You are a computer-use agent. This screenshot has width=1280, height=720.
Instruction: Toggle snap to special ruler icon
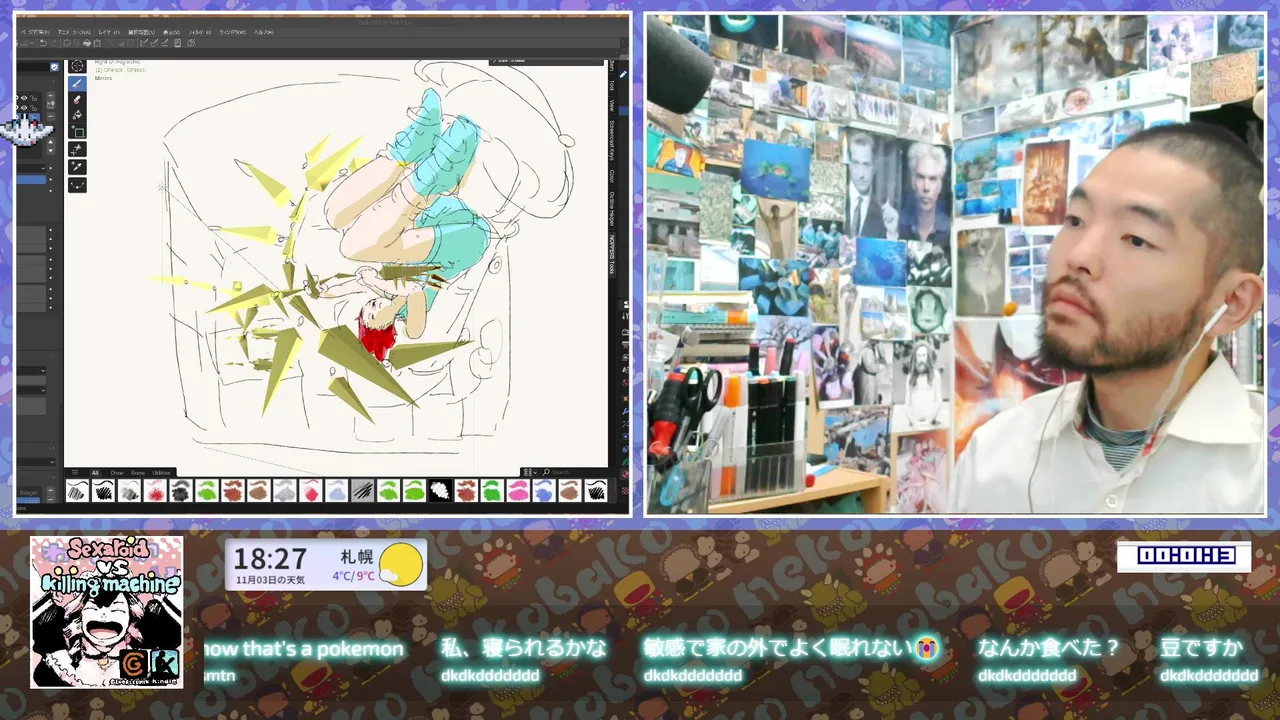point(154,43)
